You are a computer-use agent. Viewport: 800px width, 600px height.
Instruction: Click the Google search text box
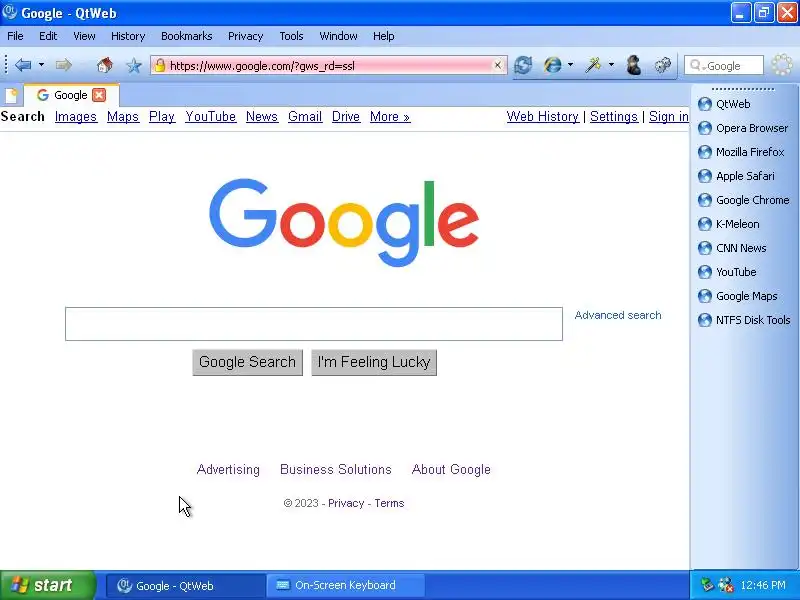(x=314, y=324)
